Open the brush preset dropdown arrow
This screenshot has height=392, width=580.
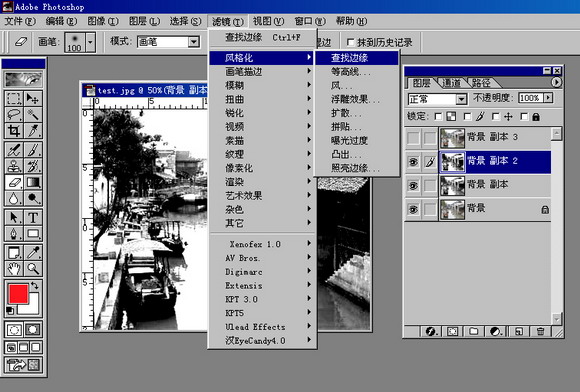tap(91, 42)
